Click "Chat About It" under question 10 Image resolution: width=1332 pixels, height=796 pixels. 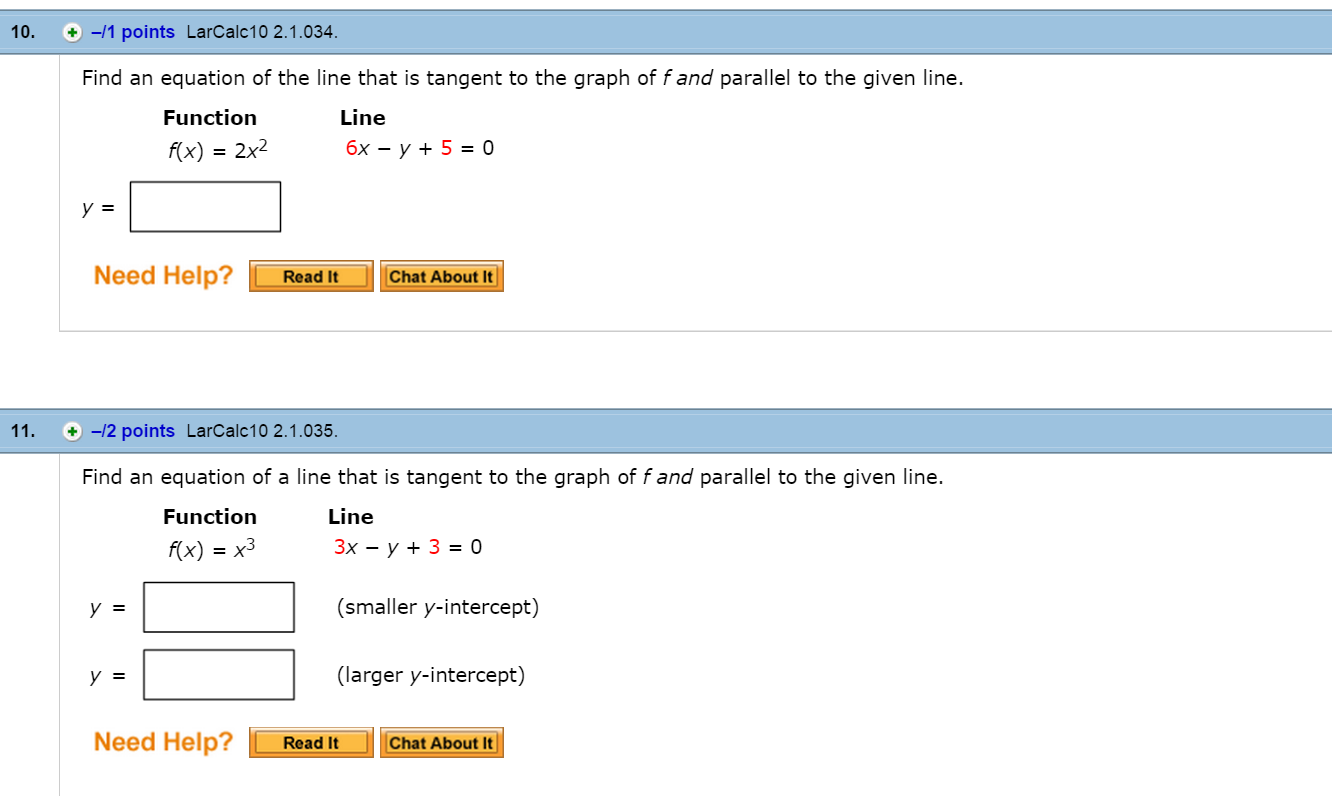pyautogui.click(x=441, y=276)
